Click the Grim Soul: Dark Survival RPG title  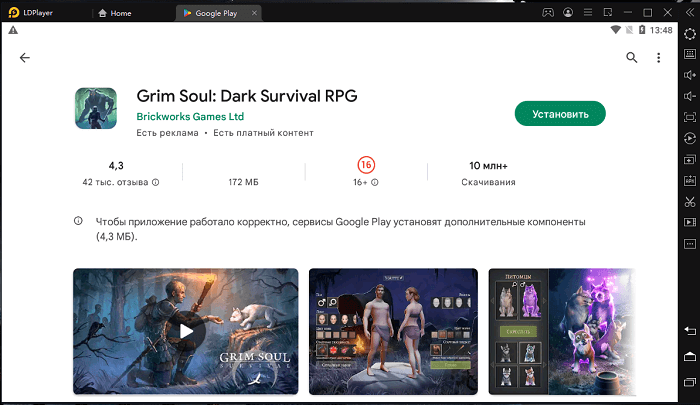click(247, 96)
